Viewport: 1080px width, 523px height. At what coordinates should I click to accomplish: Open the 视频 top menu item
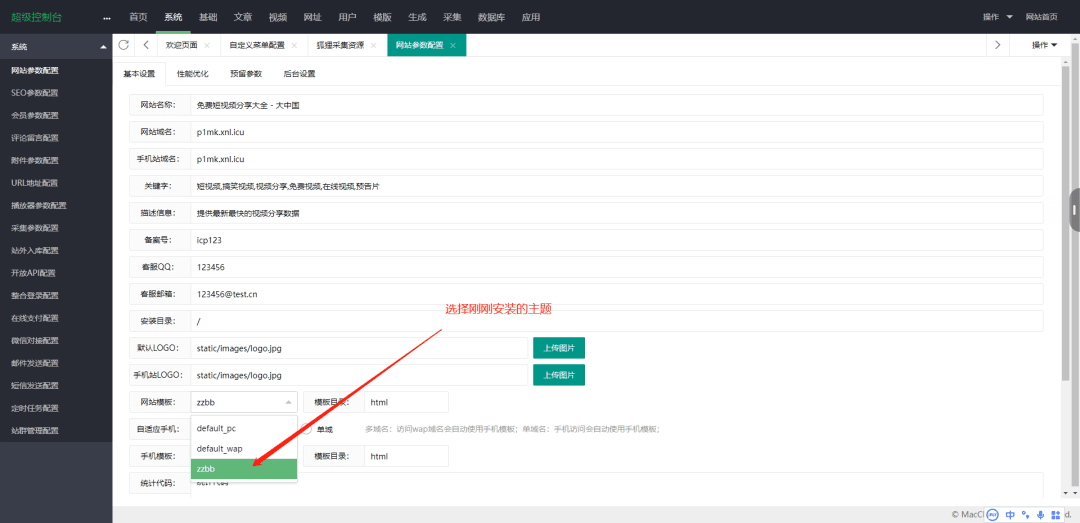278,17
